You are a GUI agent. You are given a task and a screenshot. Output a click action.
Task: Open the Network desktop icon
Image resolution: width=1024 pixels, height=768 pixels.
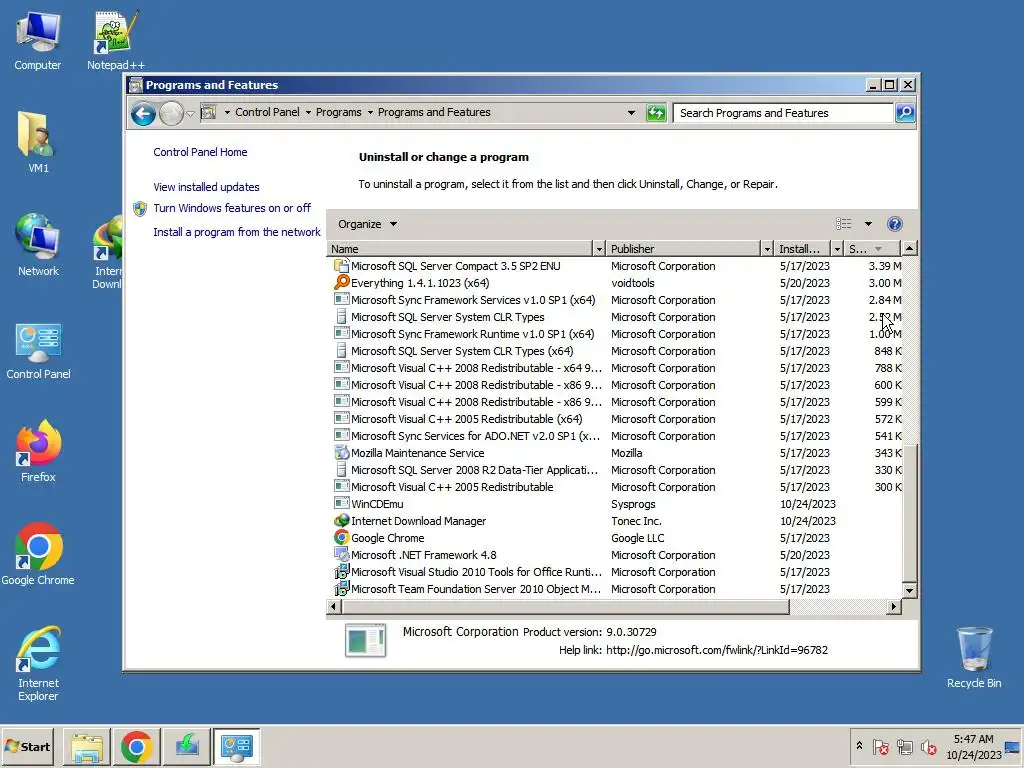(x=38, y=245)
